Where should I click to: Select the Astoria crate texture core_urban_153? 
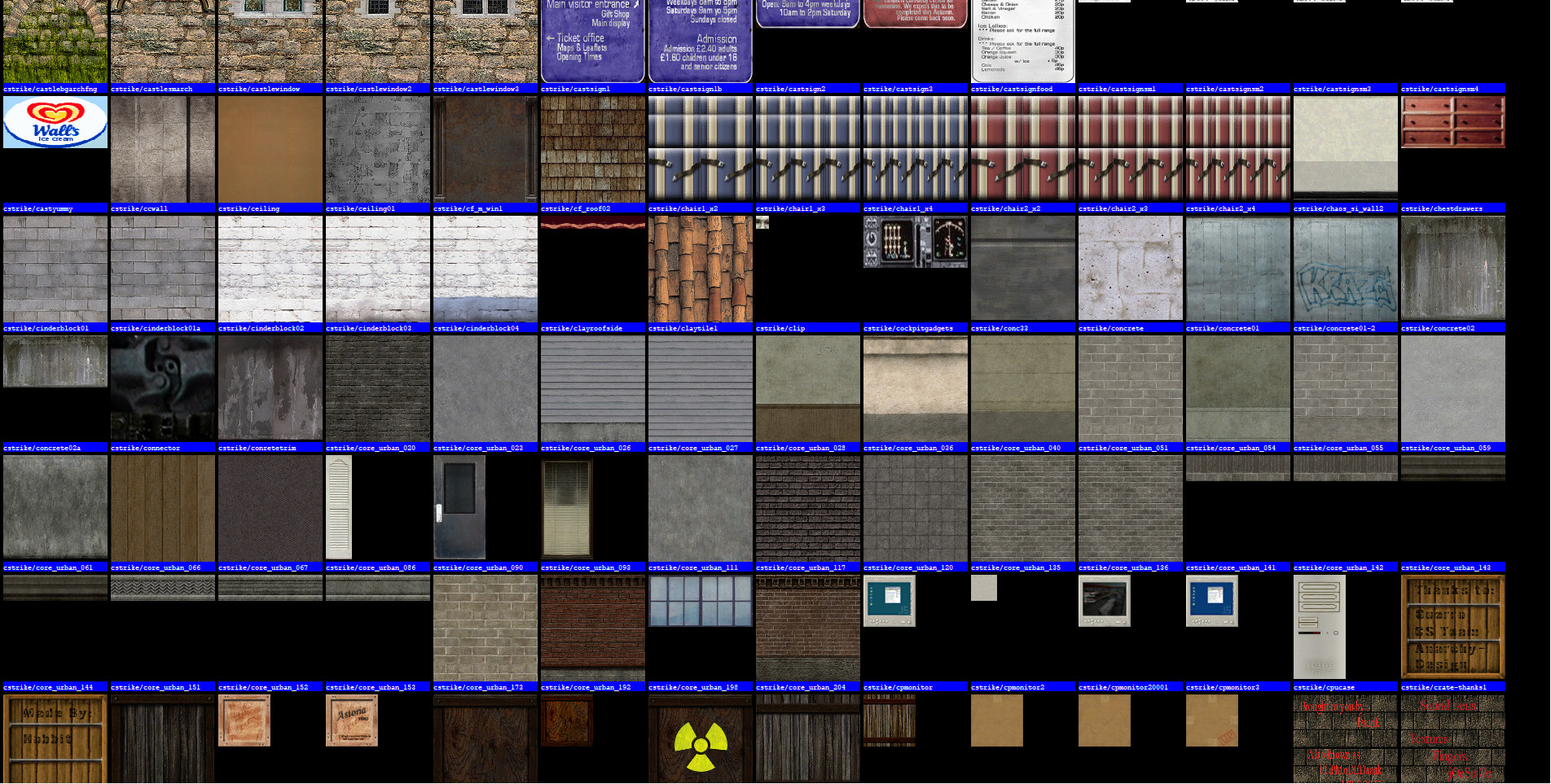pyautogui.click(x=351, y=719)
